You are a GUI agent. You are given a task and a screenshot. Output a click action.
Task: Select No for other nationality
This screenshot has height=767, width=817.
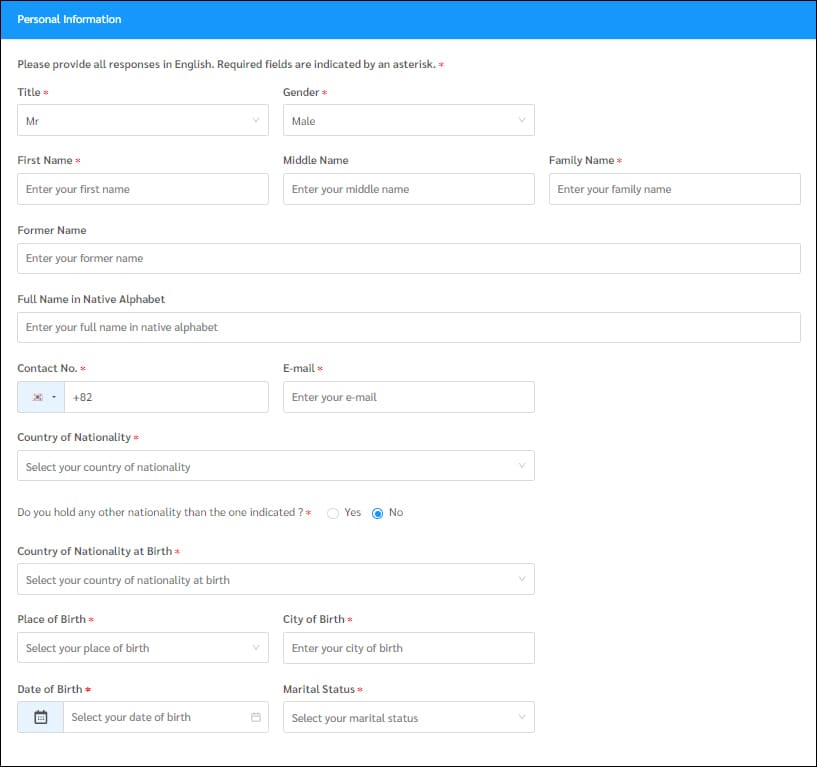[378, 513]
